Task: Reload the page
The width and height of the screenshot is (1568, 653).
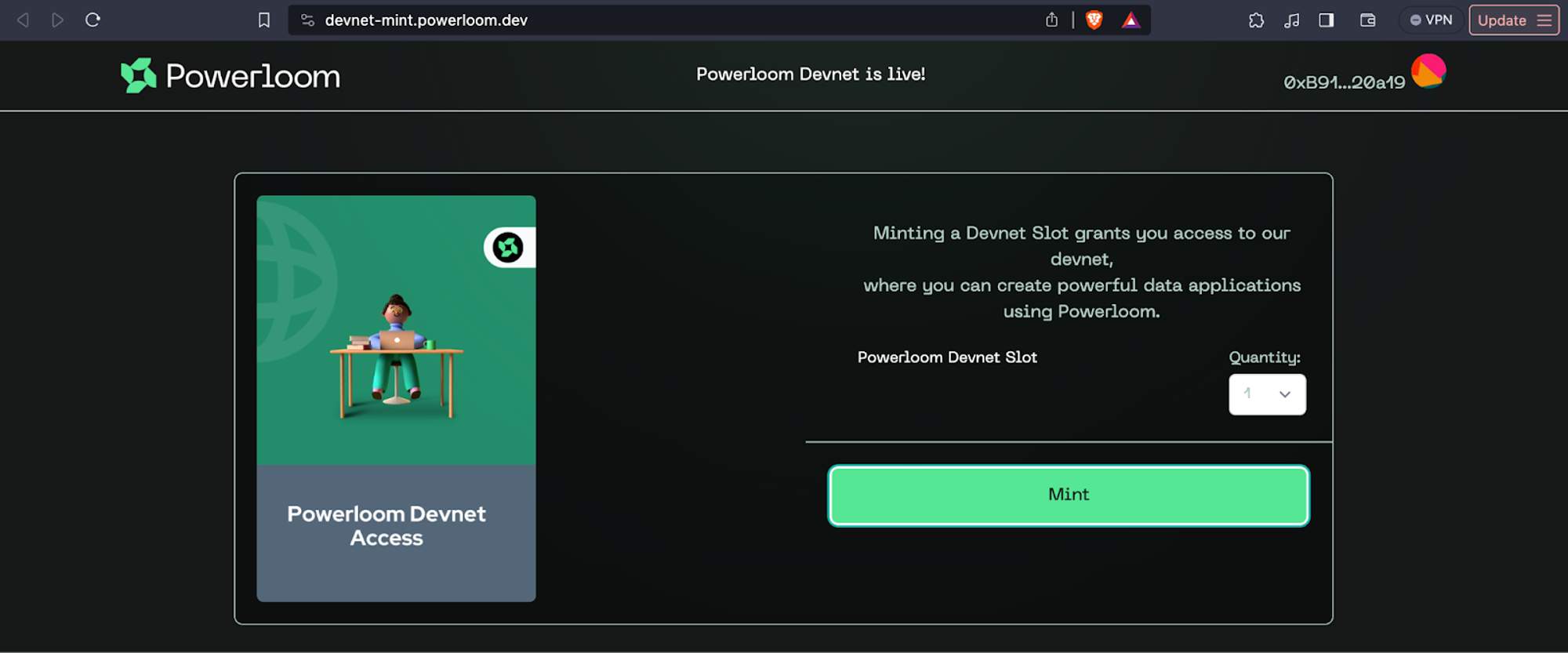Action: (93, 20)
